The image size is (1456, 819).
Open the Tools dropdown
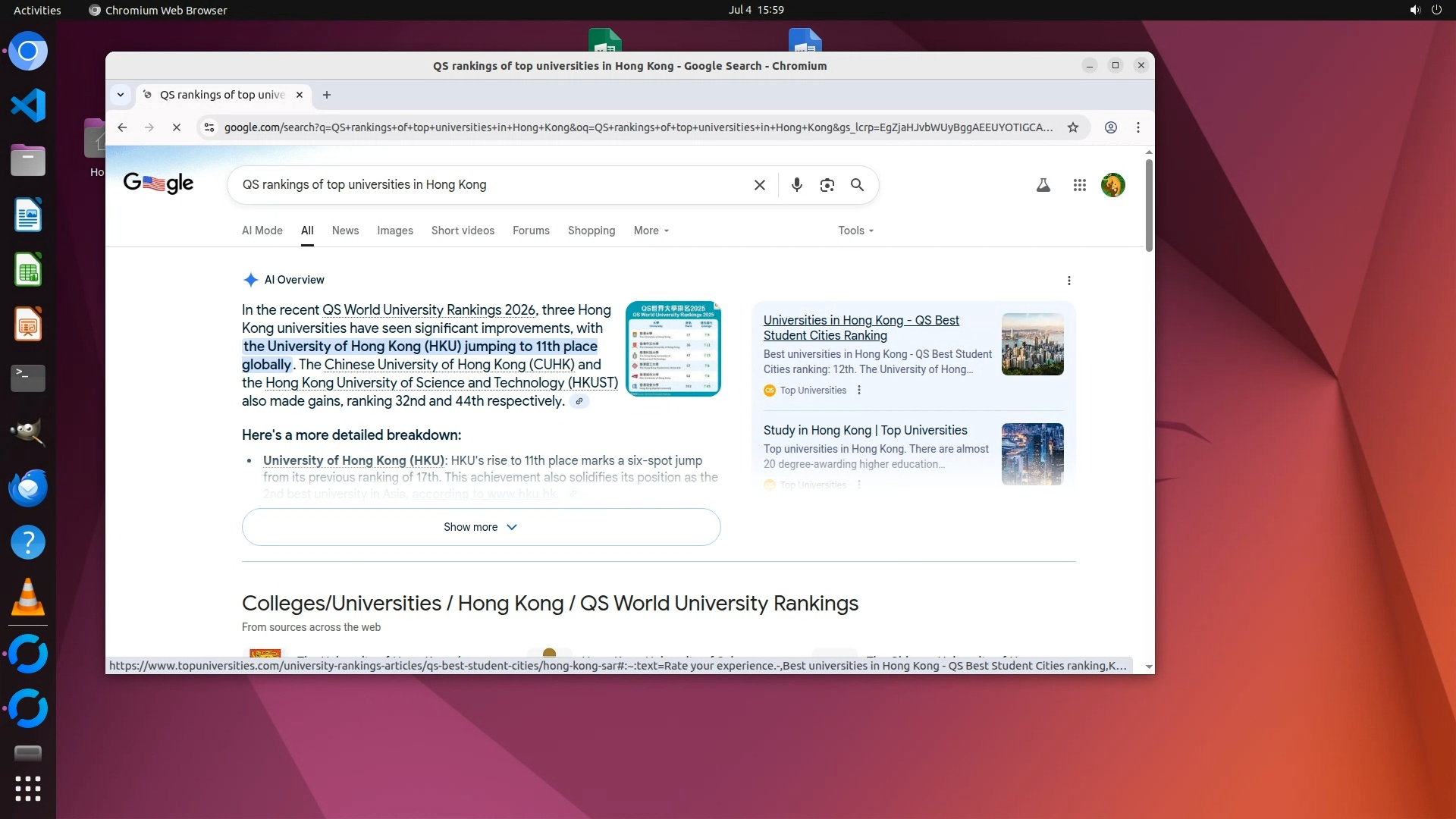coord(855,231)
